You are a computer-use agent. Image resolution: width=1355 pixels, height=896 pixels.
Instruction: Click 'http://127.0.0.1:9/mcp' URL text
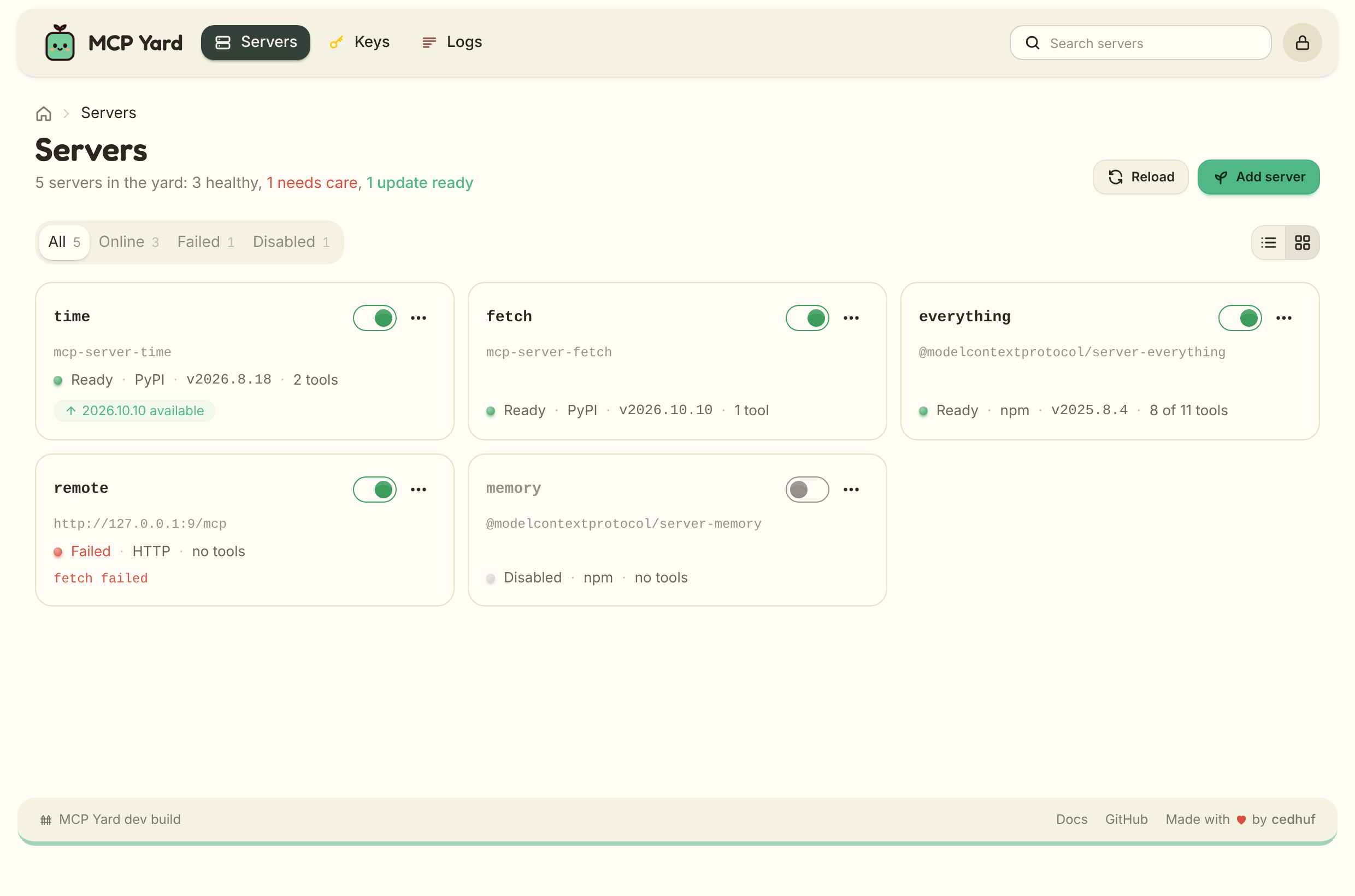point(140,523)
